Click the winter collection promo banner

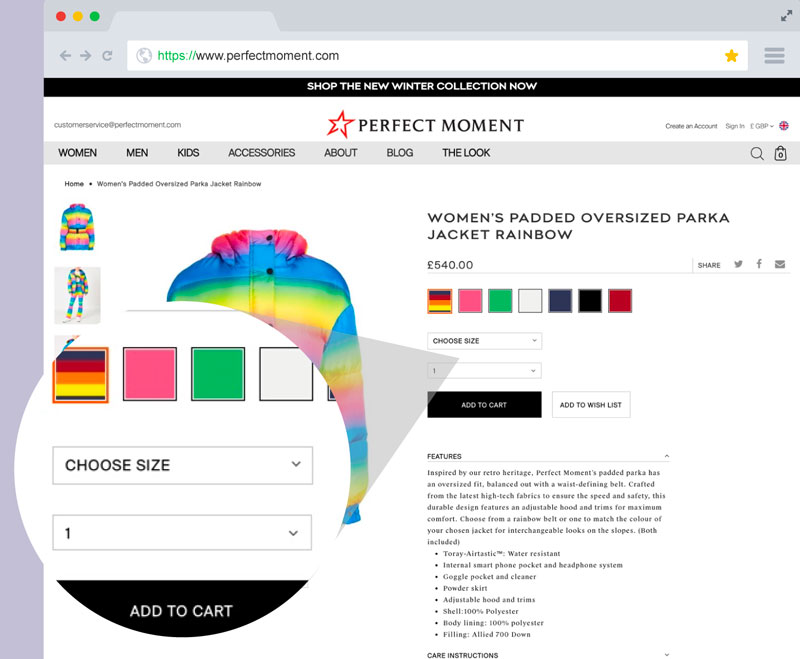pyautogui.click(x=422, y=87)
